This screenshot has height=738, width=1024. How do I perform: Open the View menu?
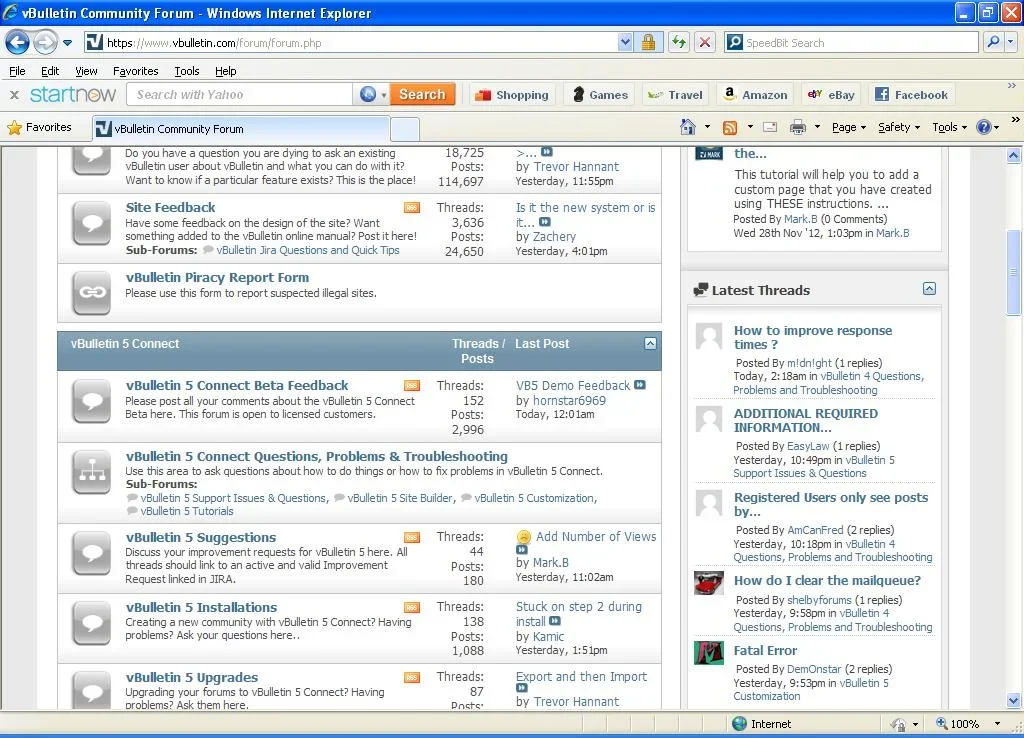(86, 71)
